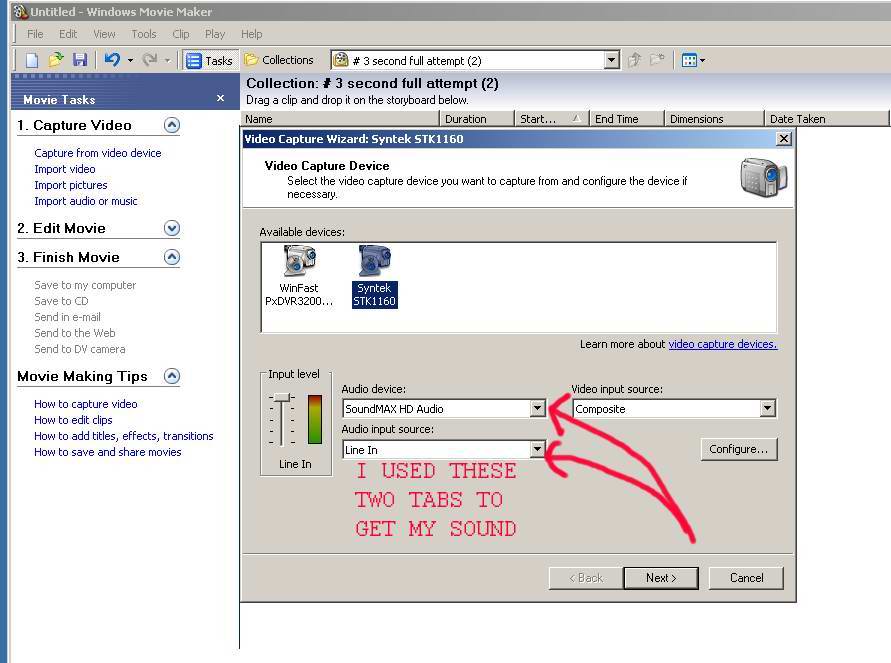Click the Name column header
The height and width of the screenshot is (663, 891).
tap(340, 119)
